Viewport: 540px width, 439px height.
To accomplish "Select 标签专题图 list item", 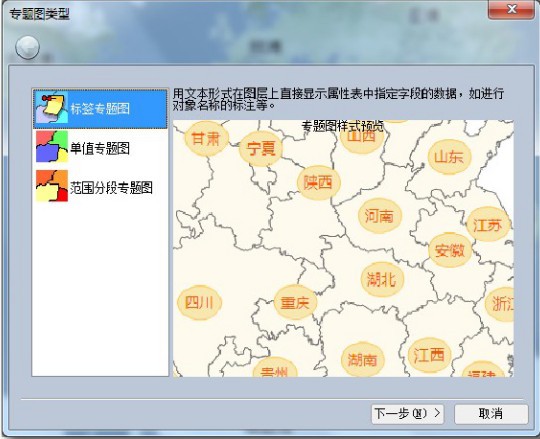I will tap(100, 109).
